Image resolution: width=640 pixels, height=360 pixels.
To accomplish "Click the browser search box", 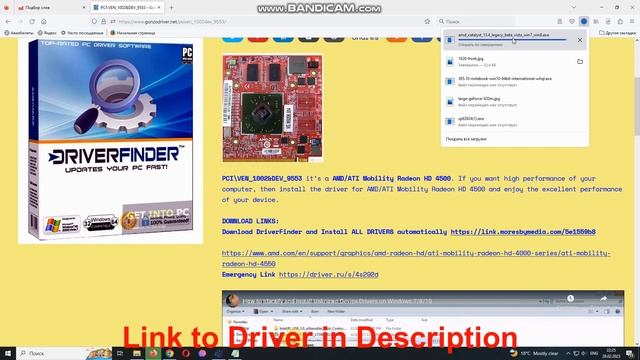I will click(476, 21).
